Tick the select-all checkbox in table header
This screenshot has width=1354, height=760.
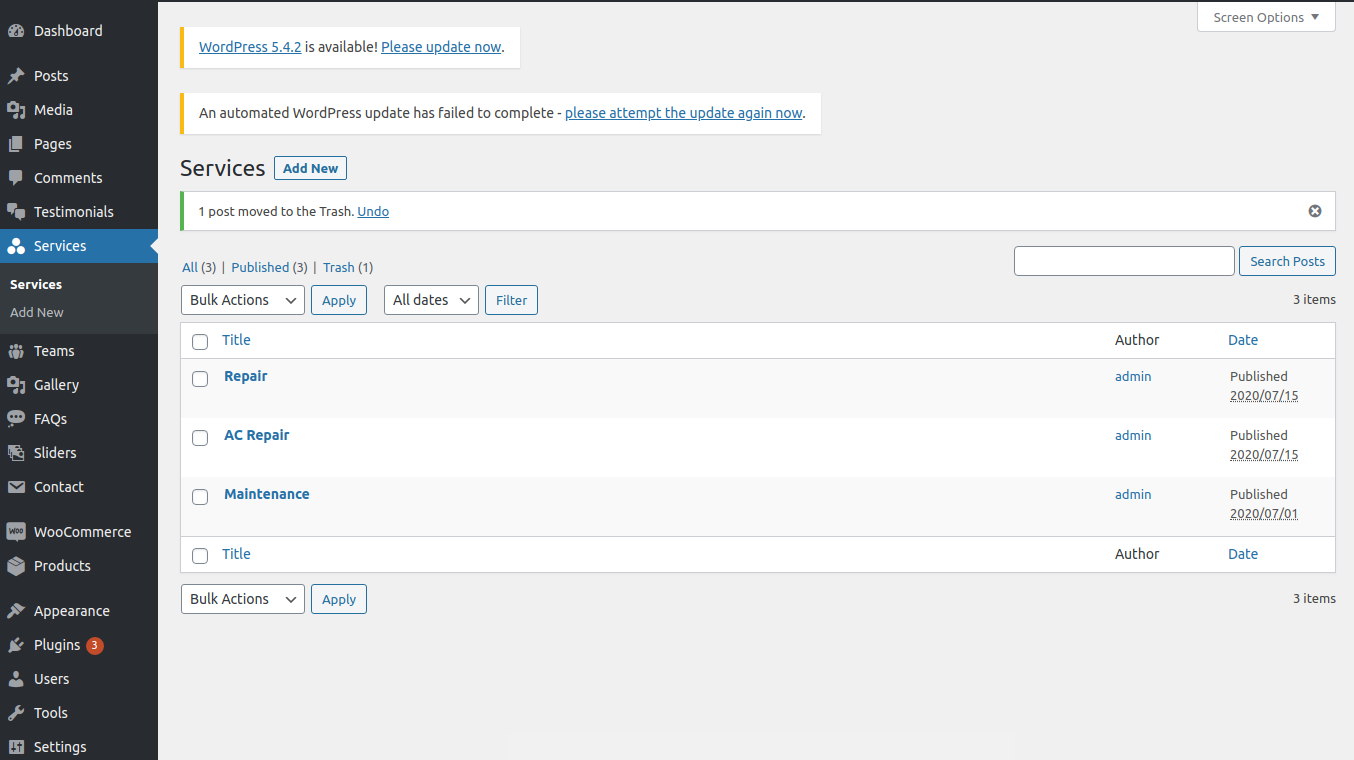pos(200,341)
